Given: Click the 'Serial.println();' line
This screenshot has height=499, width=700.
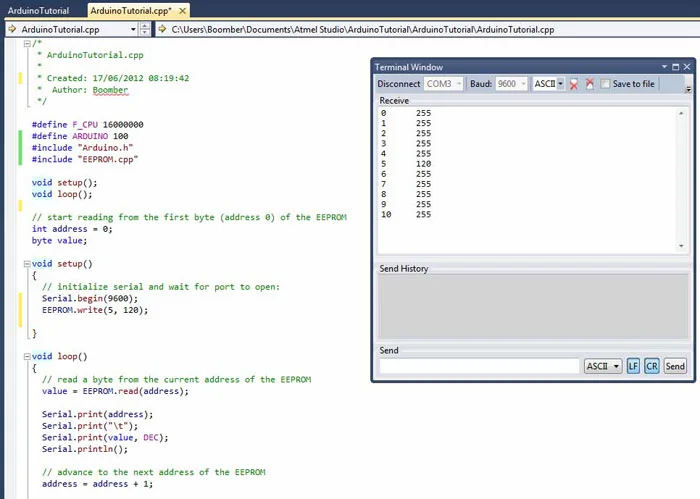Looking at the screenshot, I should click(85, 449).
